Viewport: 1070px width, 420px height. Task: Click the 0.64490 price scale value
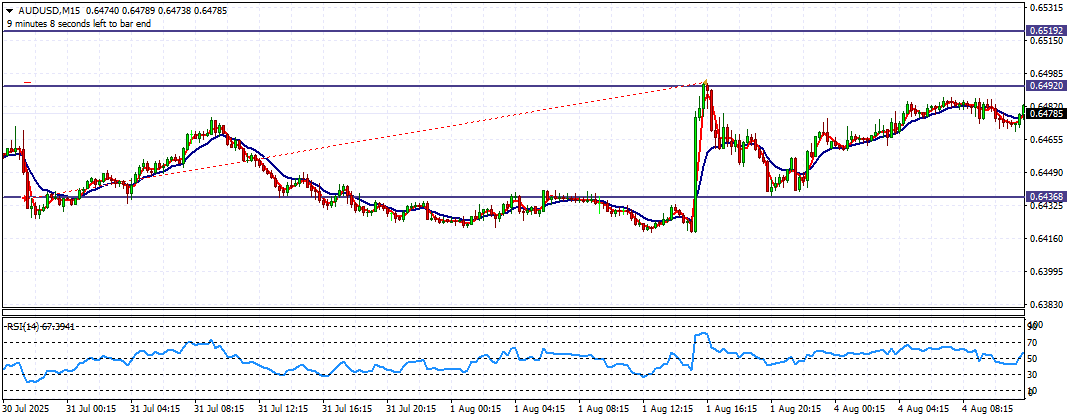(1047, 173)
